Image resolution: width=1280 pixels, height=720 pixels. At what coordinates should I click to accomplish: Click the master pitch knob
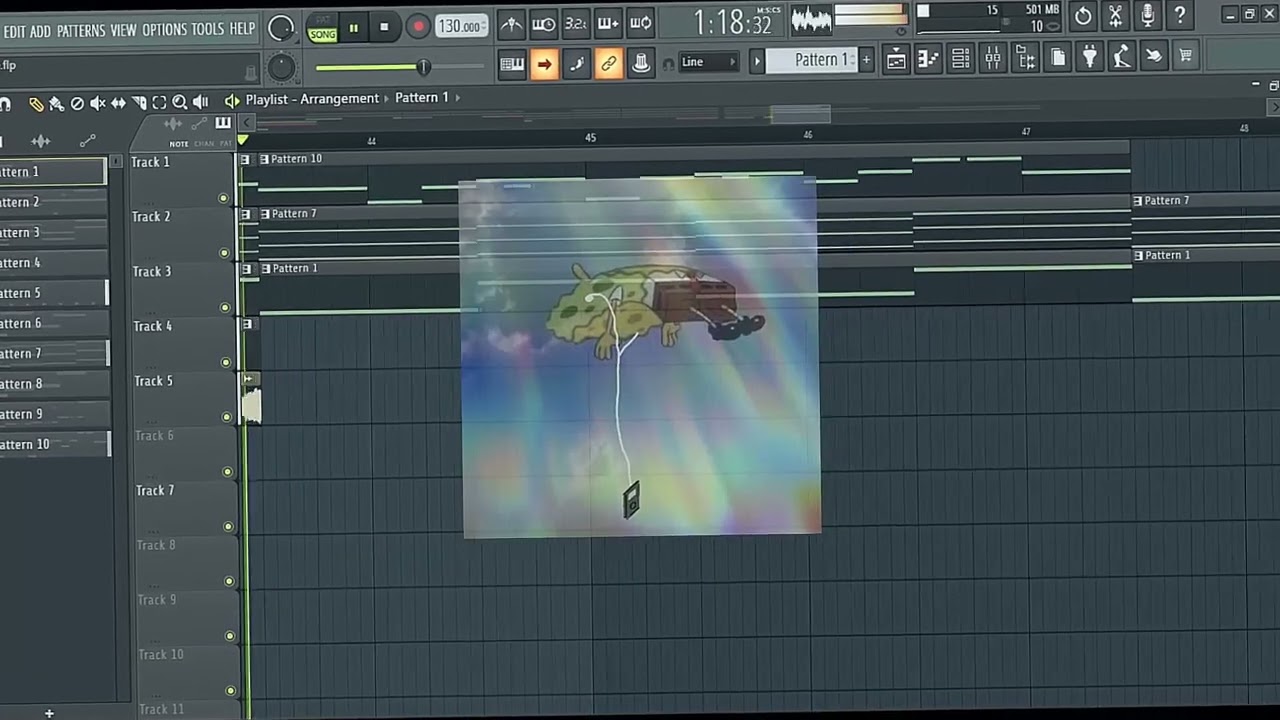click(281, 67)
